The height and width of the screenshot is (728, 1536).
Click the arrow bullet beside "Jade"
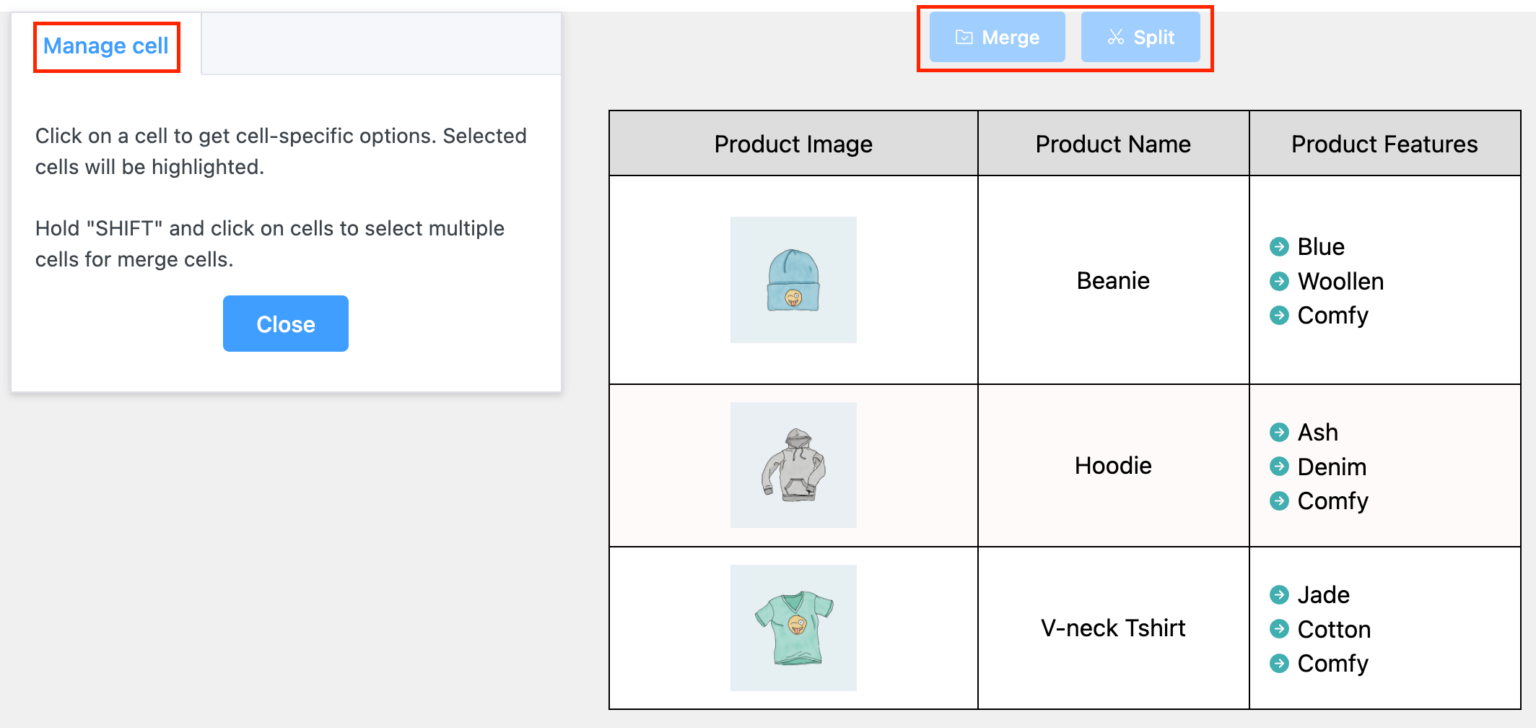click(1279, 595)
